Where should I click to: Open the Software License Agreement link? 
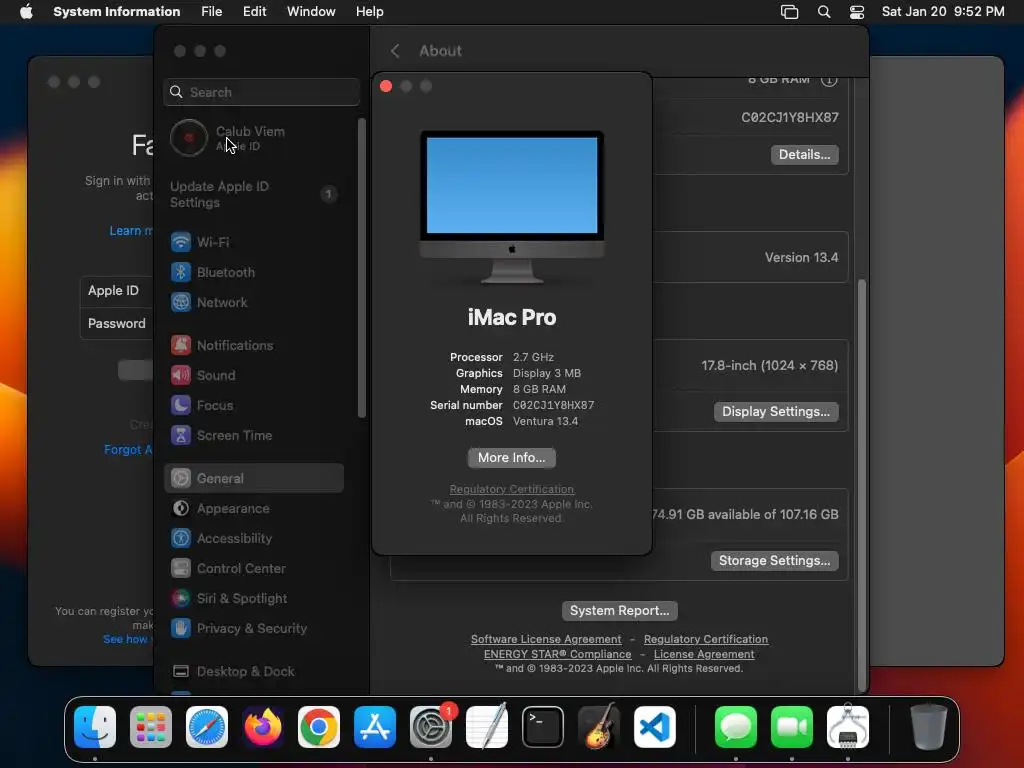546,639
